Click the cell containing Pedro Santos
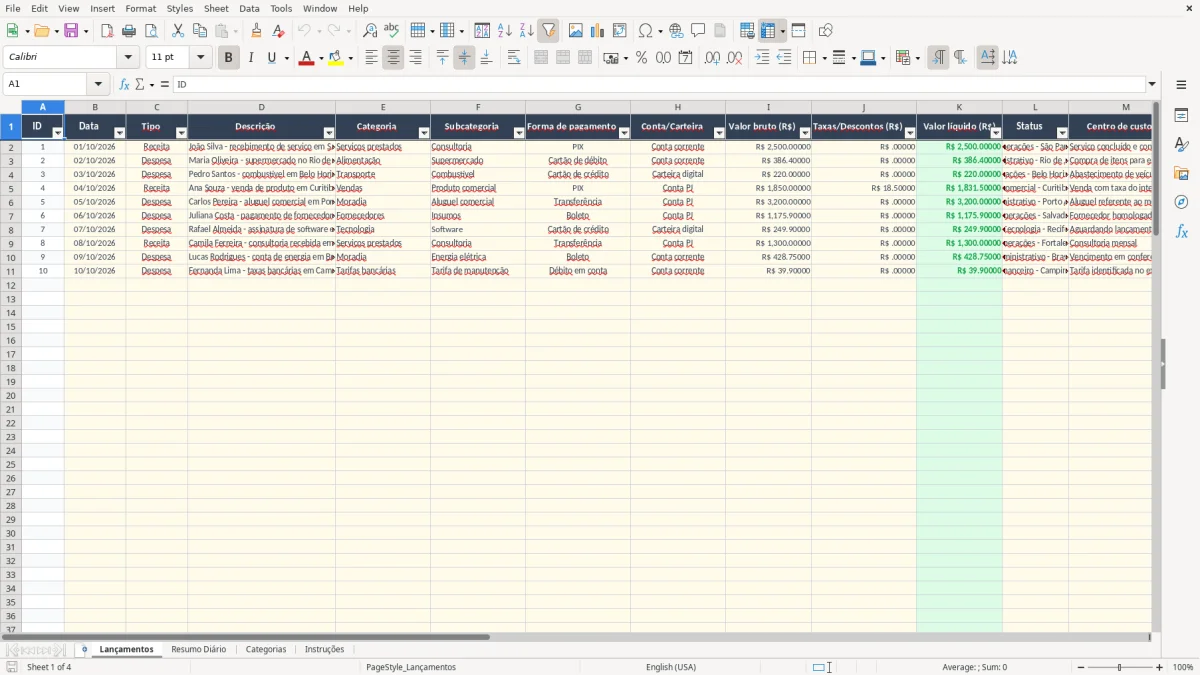 (261, 174)
